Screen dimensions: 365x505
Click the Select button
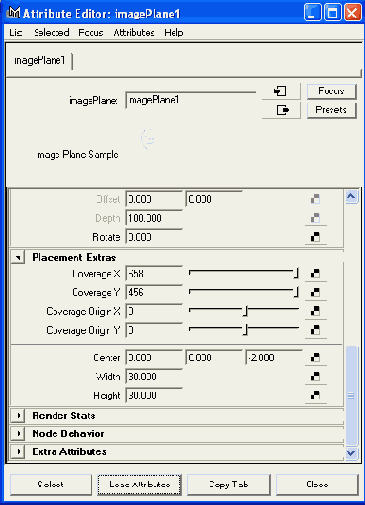click(x=51, y=484)
